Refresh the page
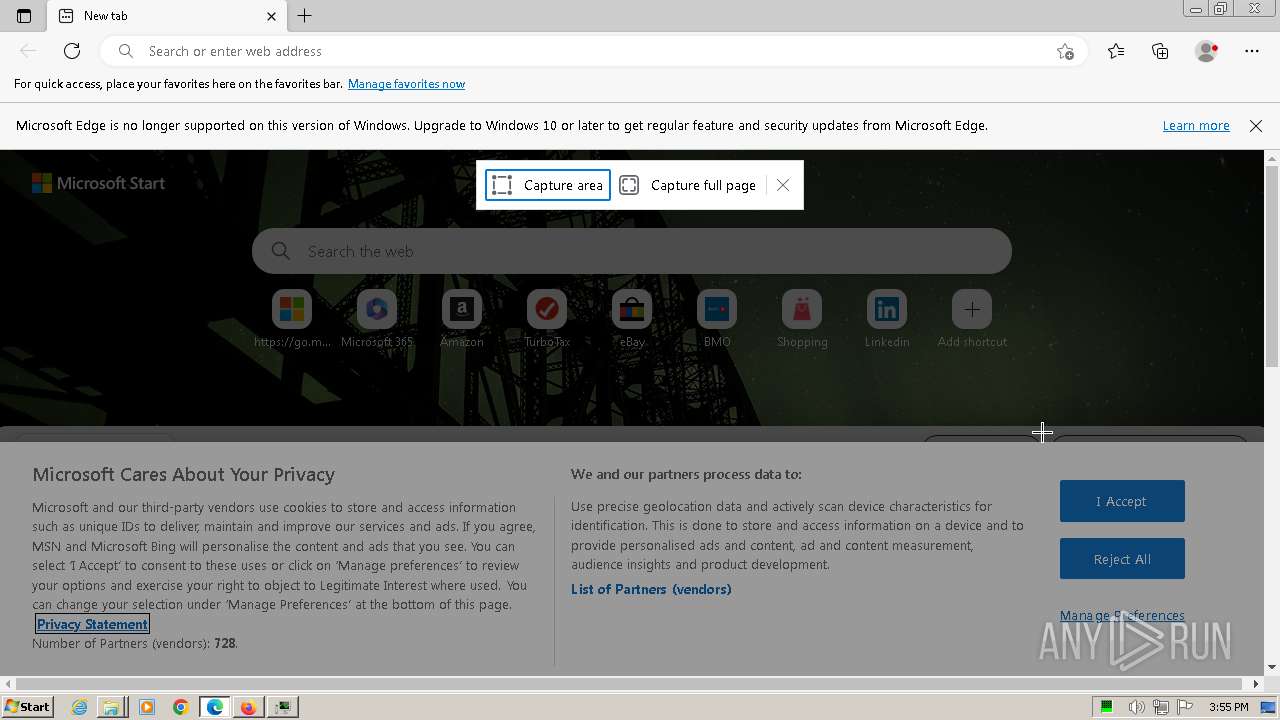 coord(72,51)
